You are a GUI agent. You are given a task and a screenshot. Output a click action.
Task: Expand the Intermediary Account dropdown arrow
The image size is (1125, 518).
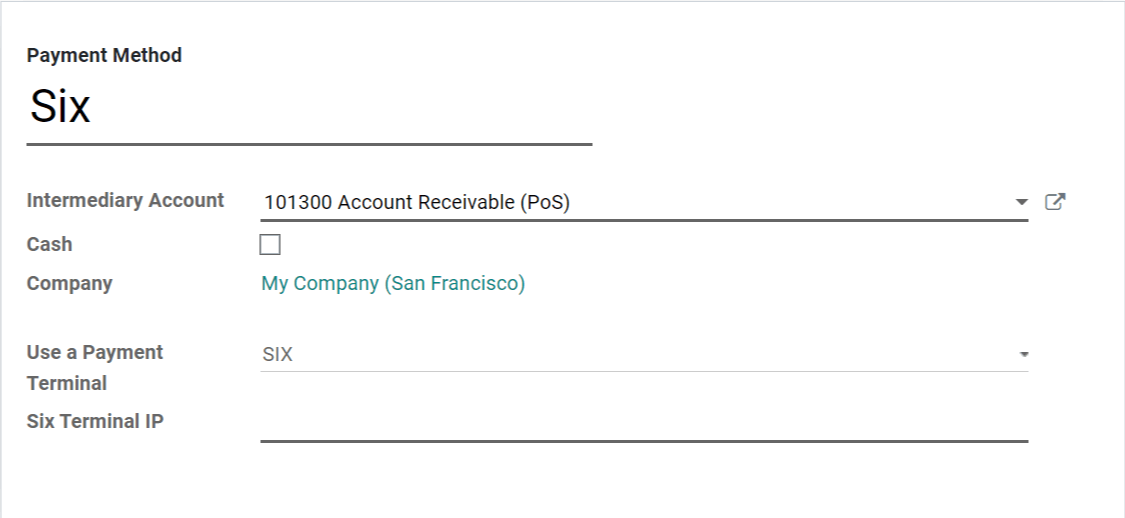pos(1021,202)
